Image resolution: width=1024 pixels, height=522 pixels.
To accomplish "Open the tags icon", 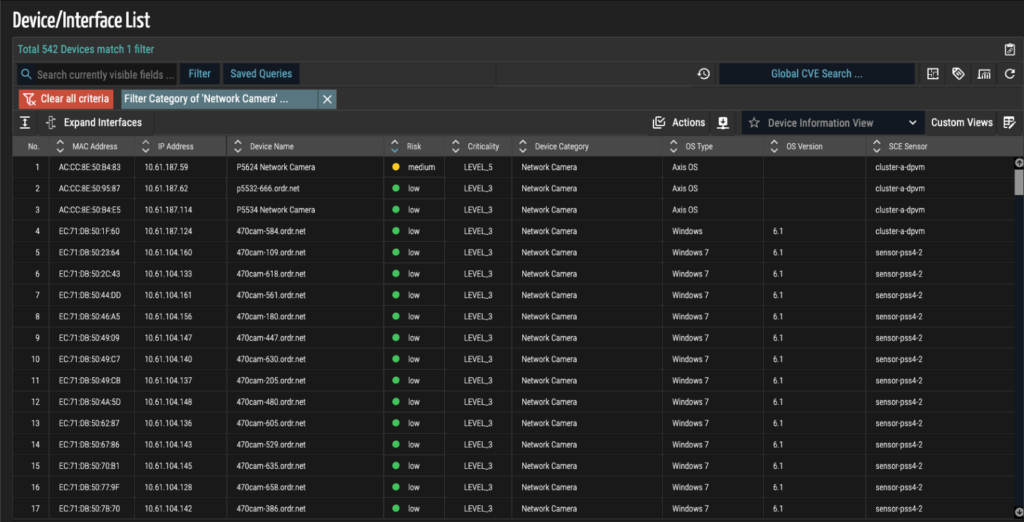I will (x=958, y=74).
